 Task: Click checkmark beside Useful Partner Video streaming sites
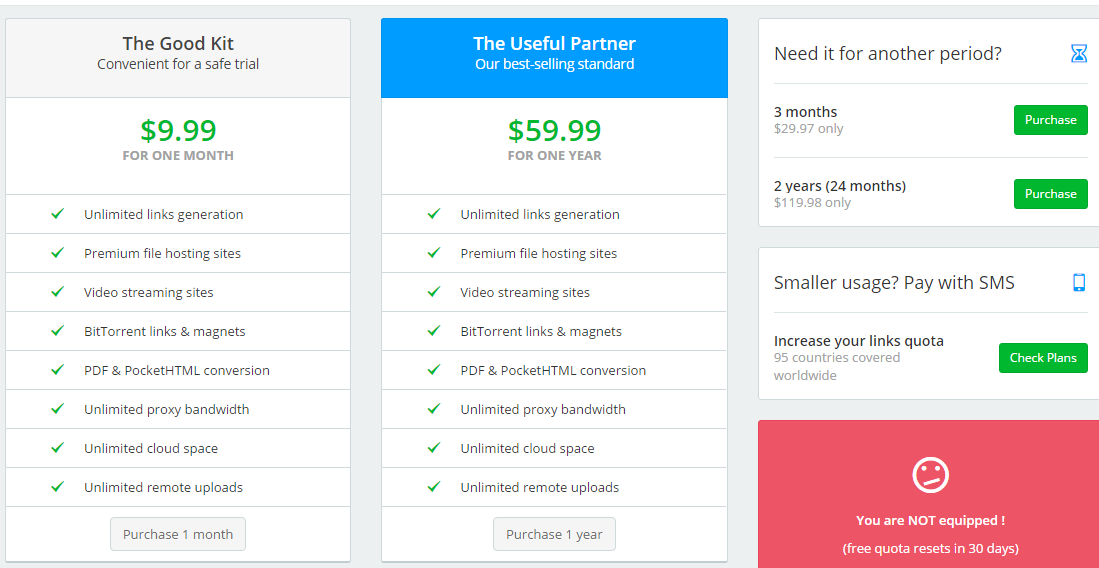coord(434,291)
